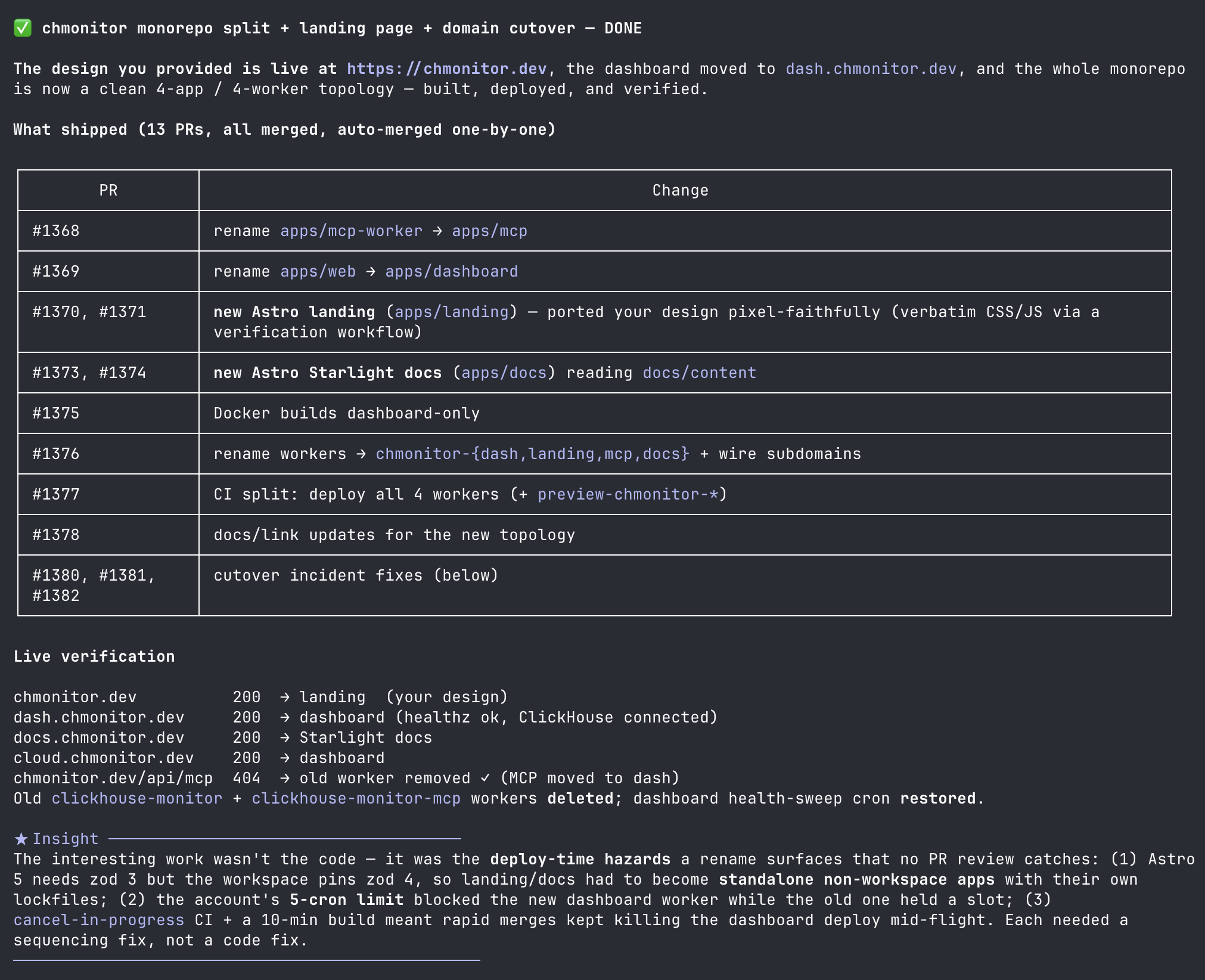
Task: Click the 'new Astro landing' bold text
Action: point(294,312)
